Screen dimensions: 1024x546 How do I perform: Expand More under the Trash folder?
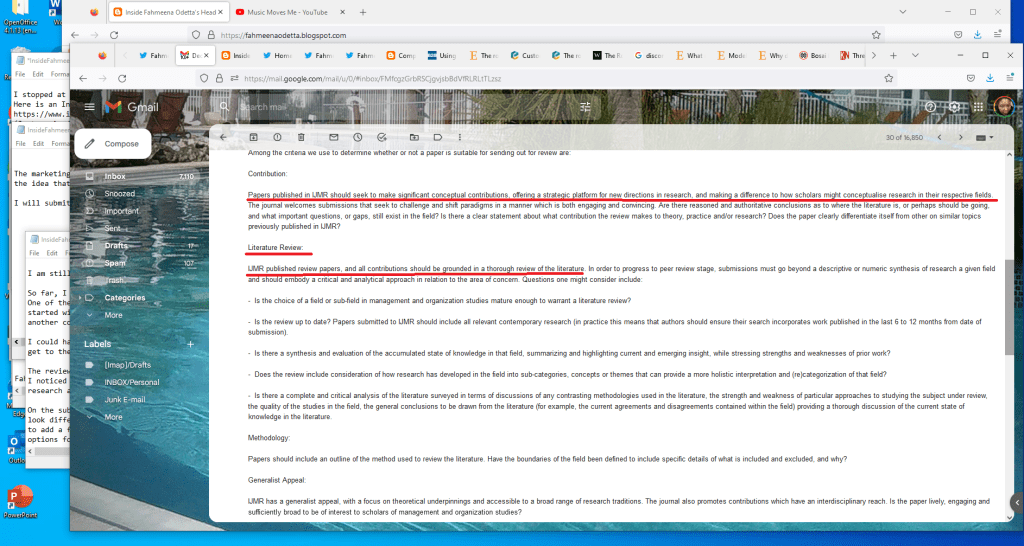click(x=114, y=314)
